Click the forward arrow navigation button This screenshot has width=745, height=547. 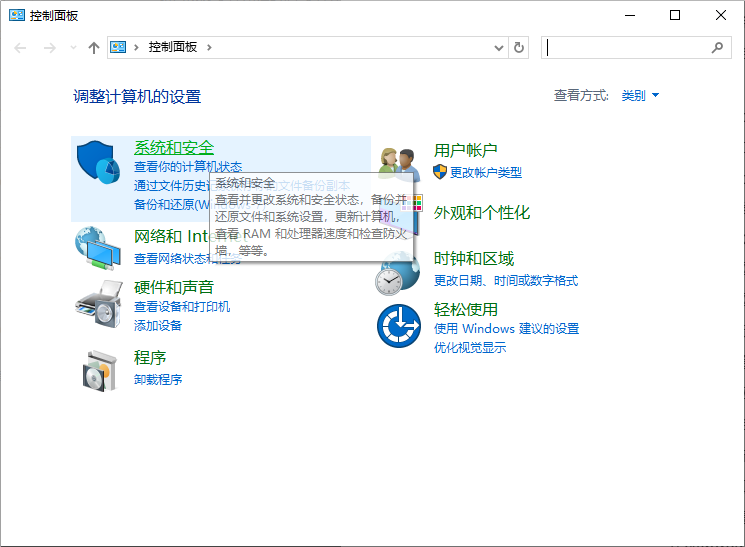49,48
